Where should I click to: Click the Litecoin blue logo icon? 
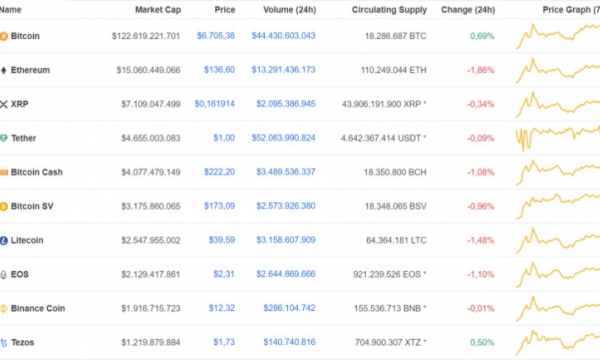(4, 241)
